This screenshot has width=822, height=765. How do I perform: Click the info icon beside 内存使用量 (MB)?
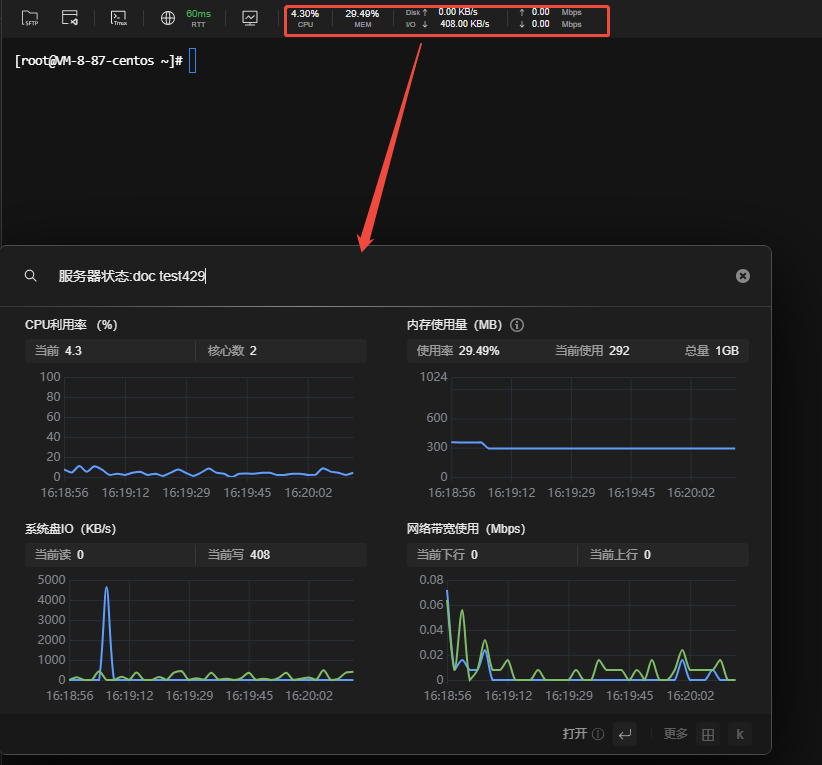[517, 325]
